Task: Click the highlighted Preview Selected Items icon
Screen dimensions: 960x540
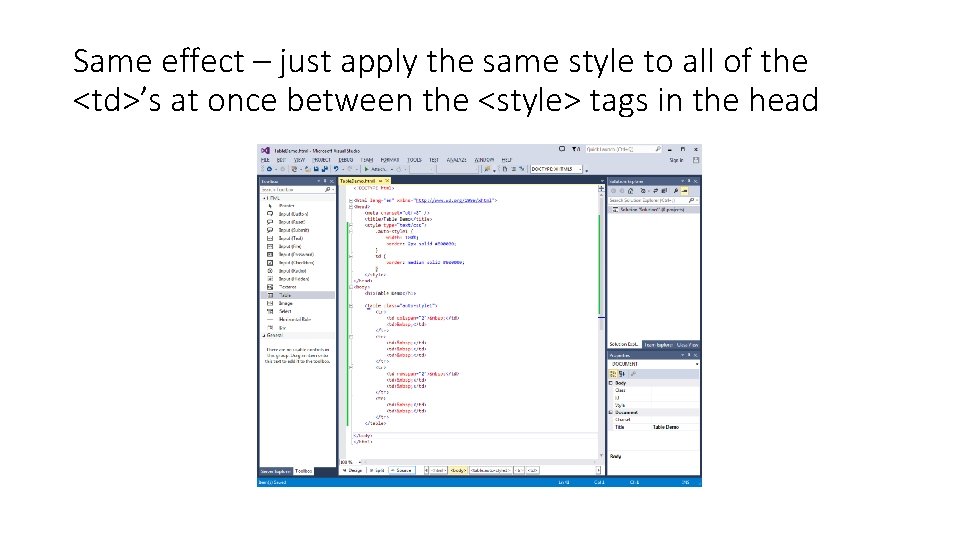Action: [x=685, y=191]
